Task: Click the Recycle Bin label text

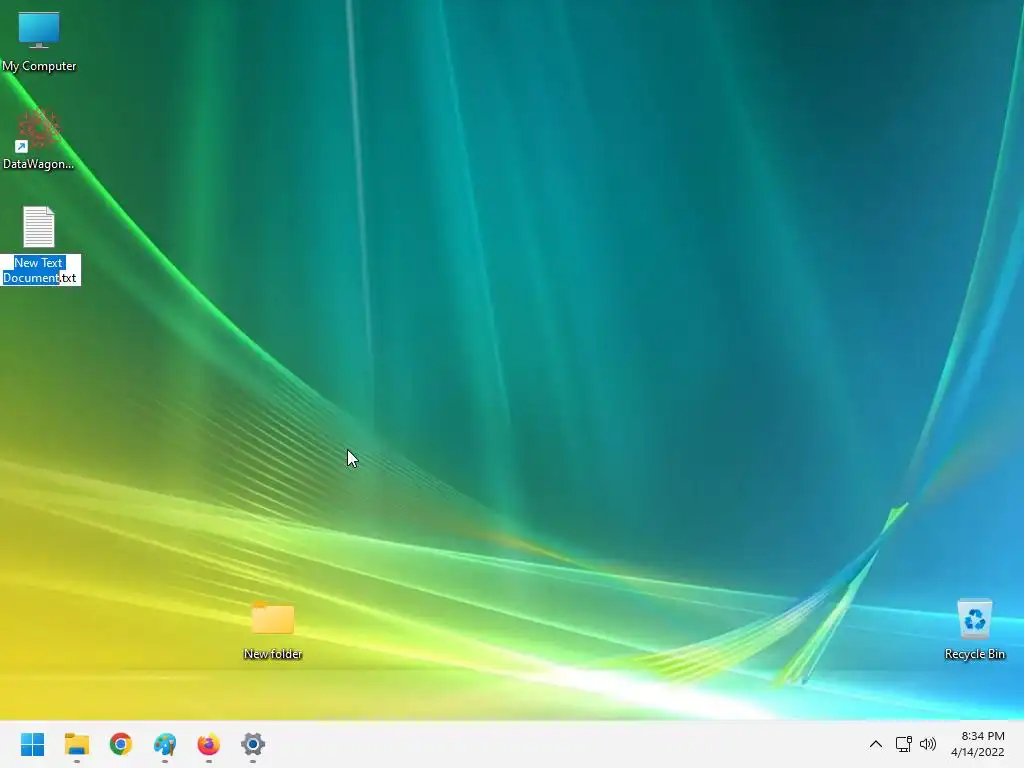Action: click(x=974, y=654)
